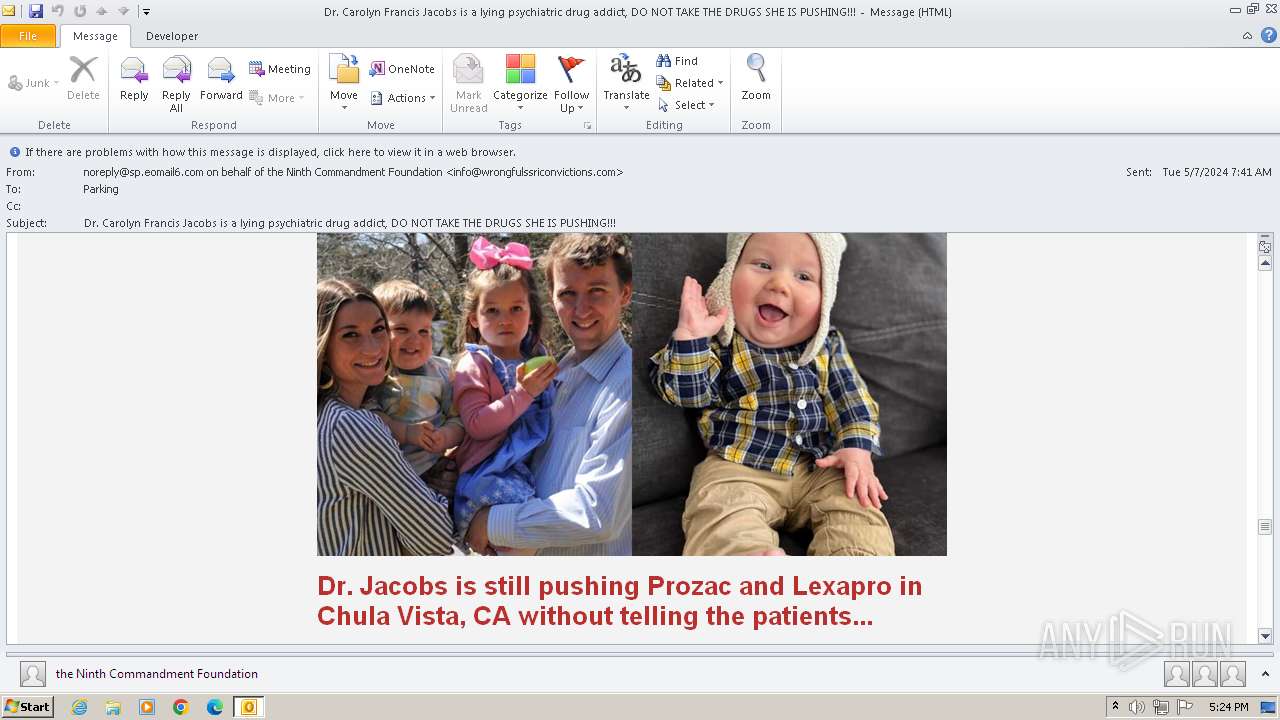Image resolution: width=1280 pixels, height=720 pixels.
Task: Open the Actions dropdown
Action: coord(403,98)
